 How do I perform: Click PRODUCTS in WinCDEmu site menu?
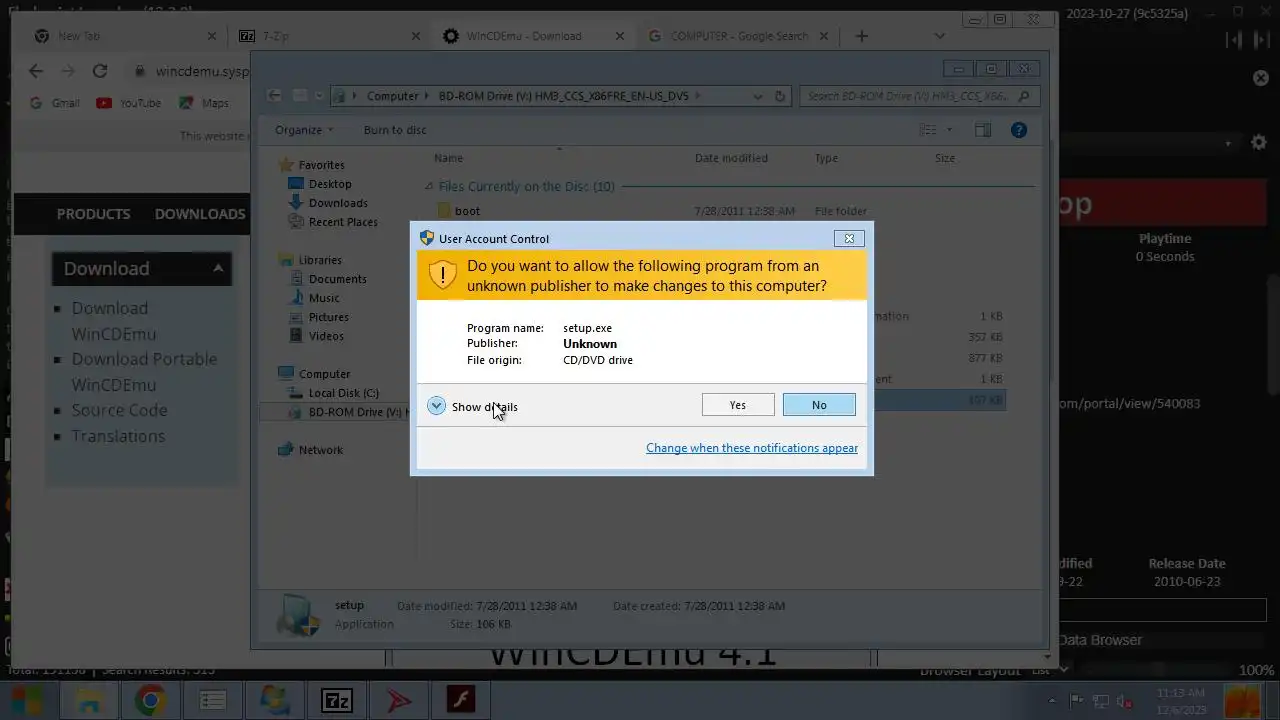click(93, 214)
